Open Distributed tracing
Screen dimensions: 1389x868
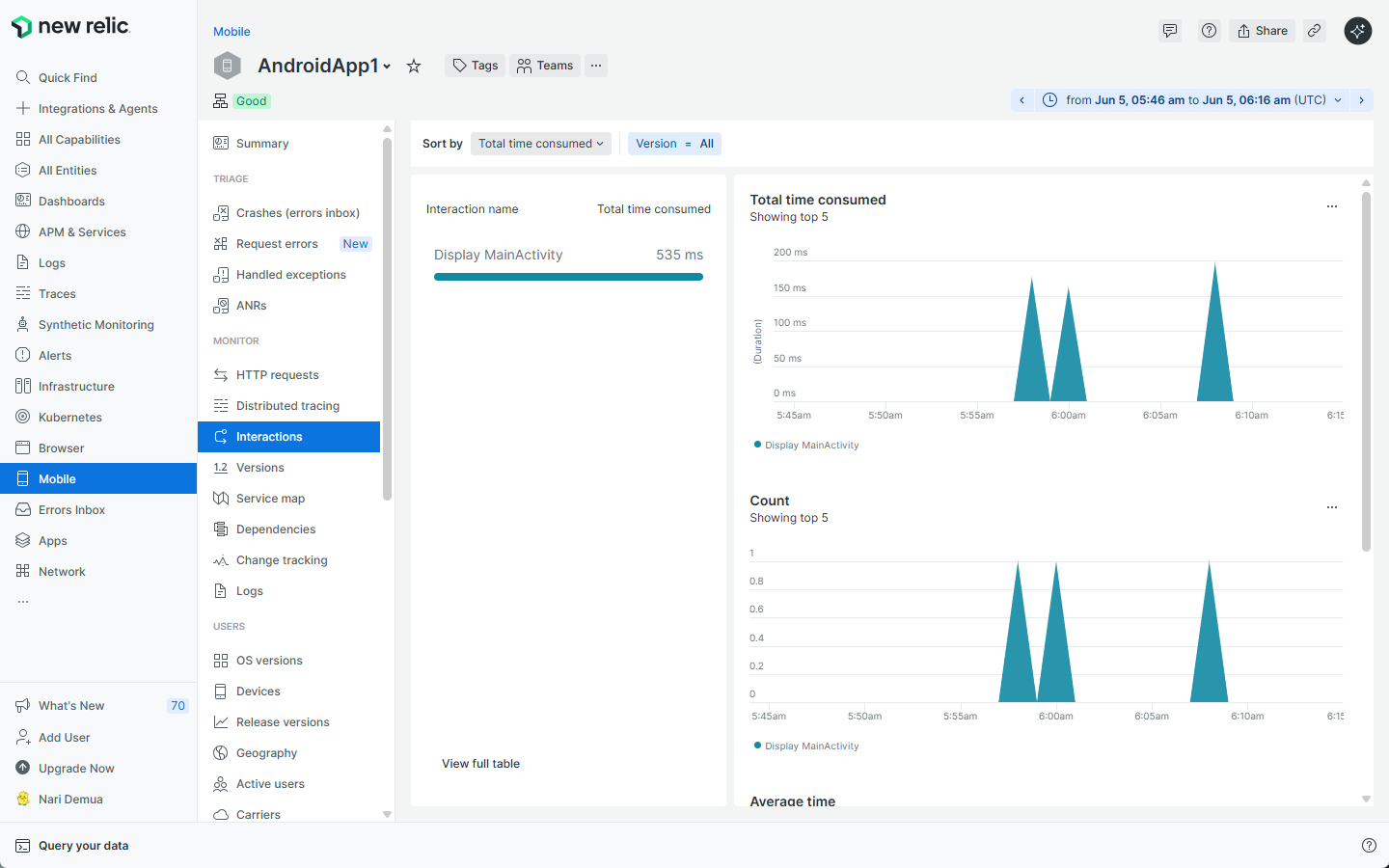coord(289,406)
